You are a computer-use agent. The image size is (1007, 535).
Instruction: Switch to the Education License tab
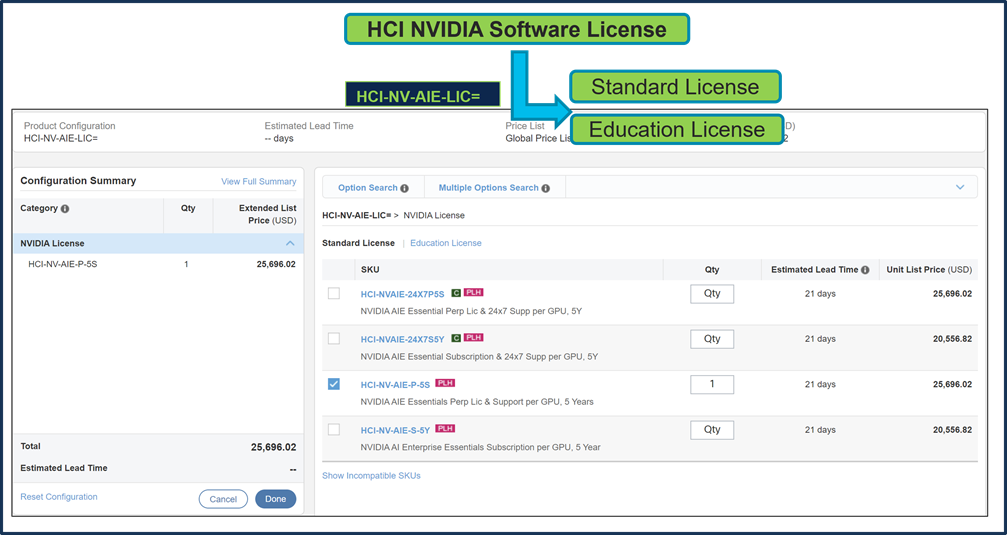[446, 243]
